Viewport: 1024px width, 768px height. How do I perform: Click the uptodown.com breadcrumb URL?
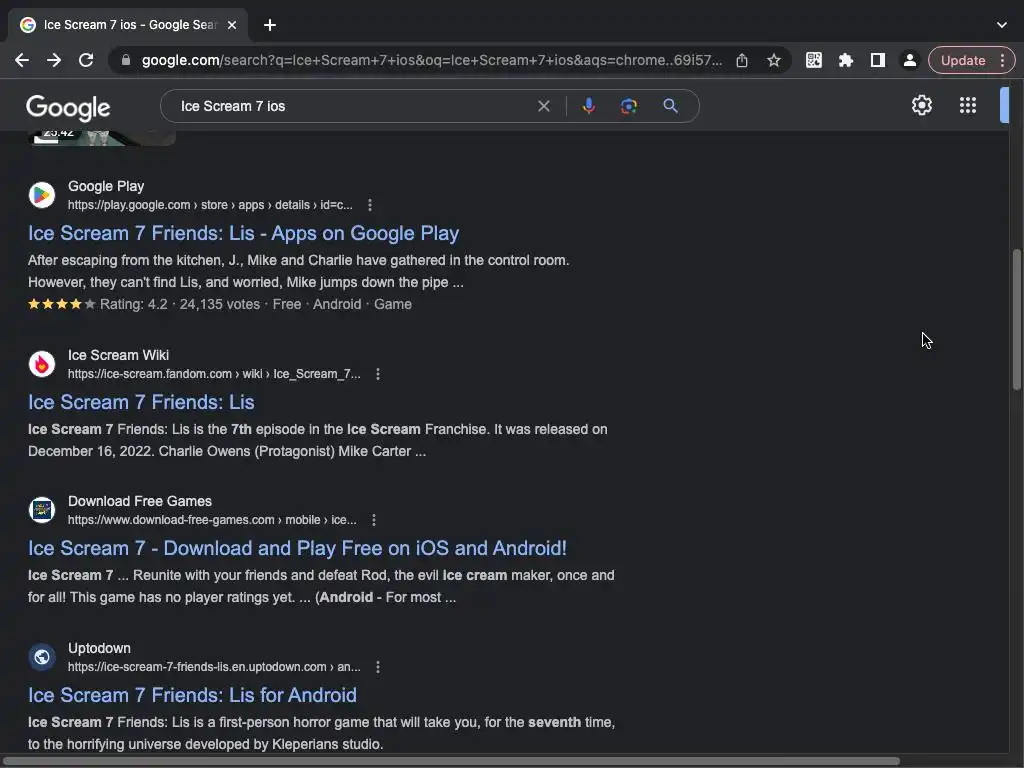[214, 667]
